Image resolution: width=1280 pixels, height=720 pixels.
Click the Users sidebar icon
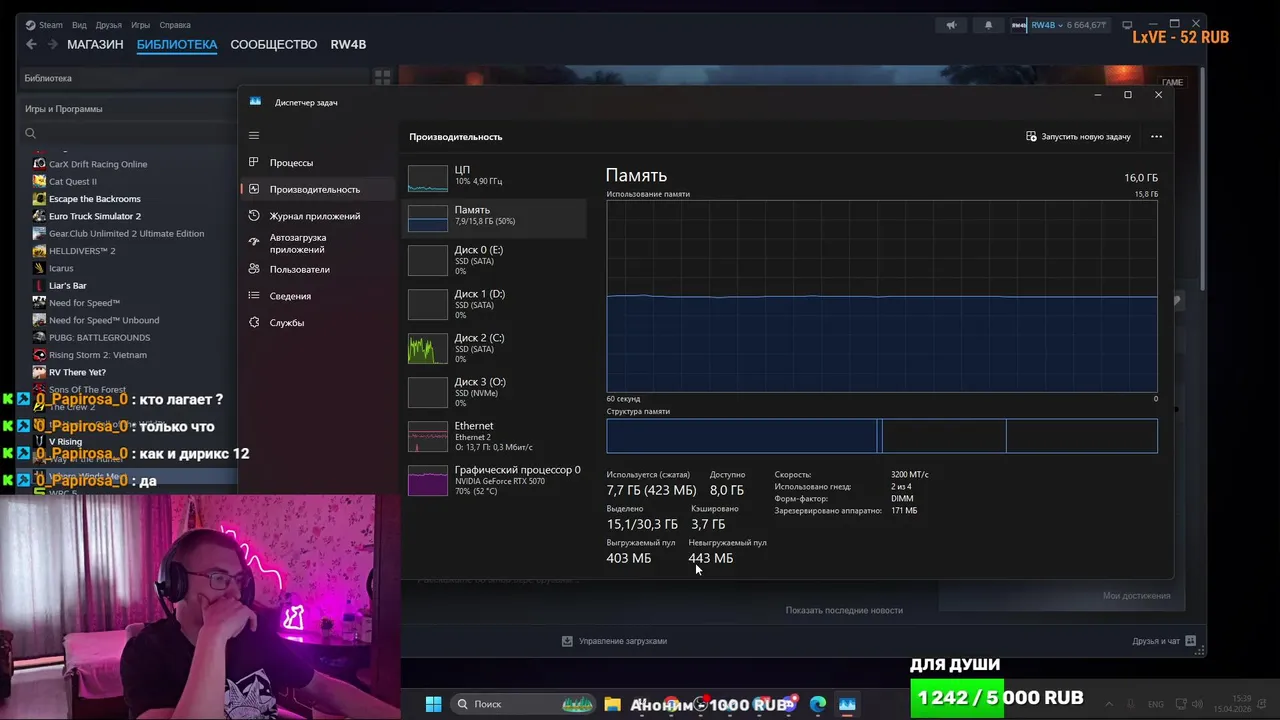(254, 269)
